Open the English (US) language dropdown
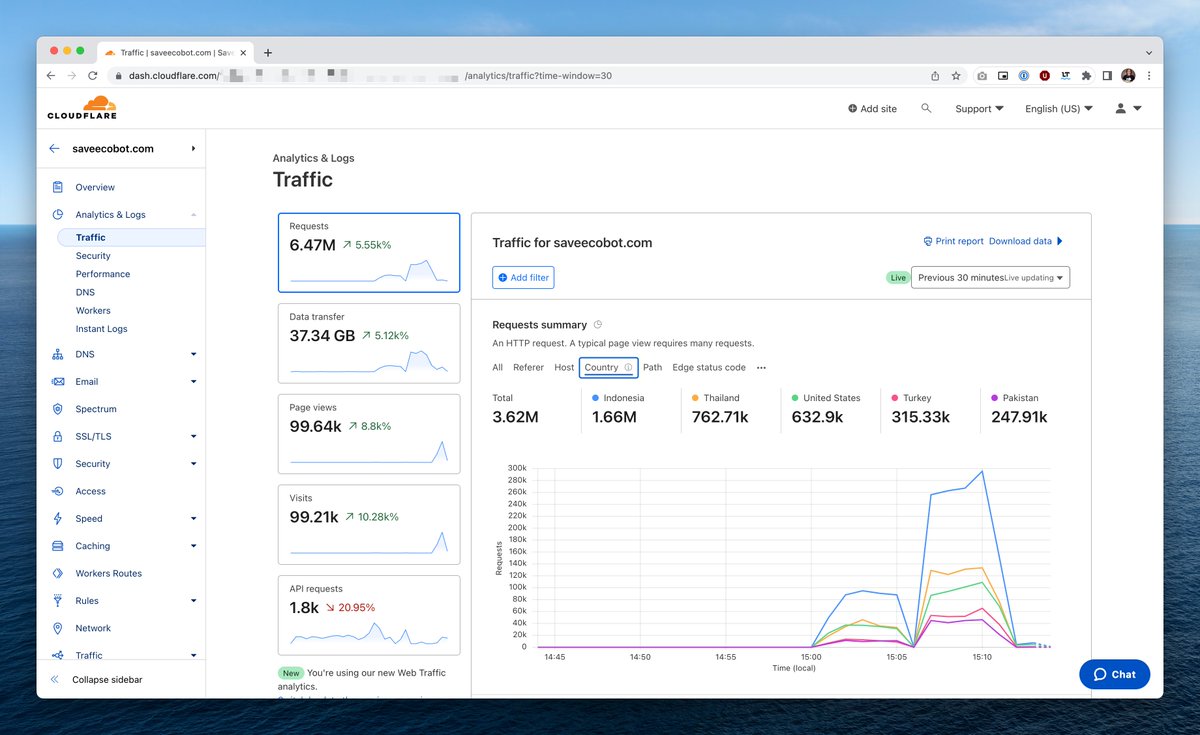The image size is (1200, 735). (x=1059, y=108)
